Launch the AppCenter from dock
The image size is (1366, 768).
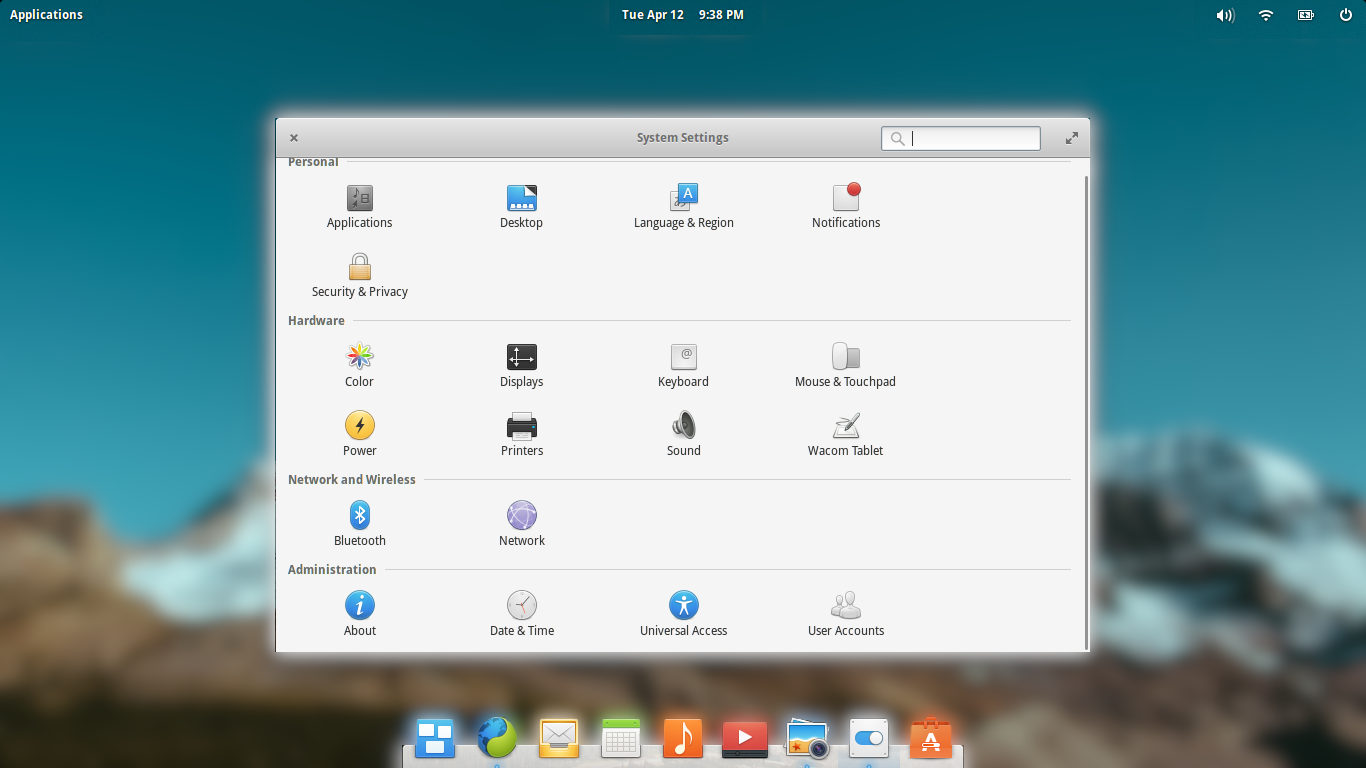pos(931,738)
